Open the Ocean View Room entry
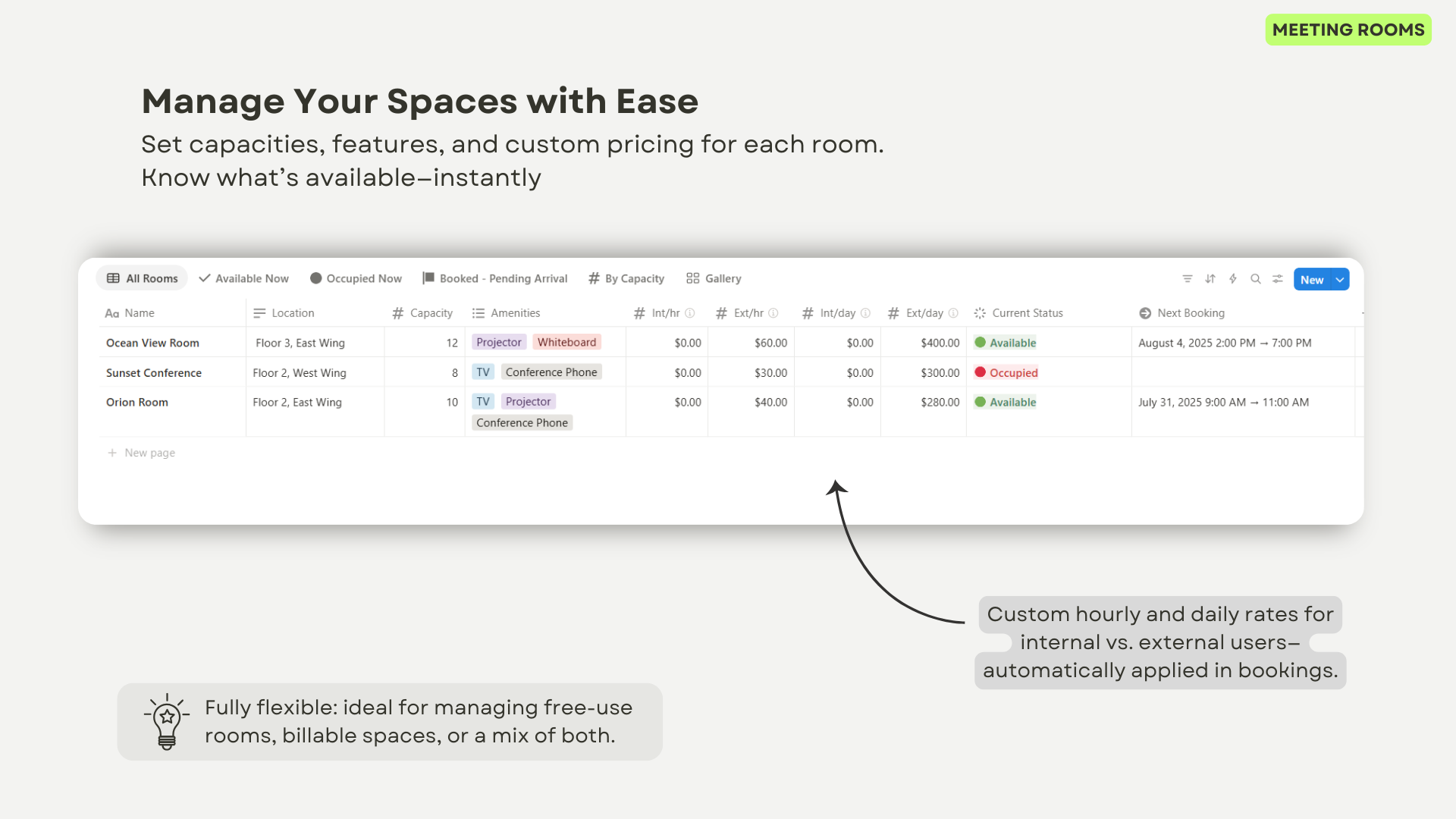The image size is (1456, 819). (x=152, y=343)
